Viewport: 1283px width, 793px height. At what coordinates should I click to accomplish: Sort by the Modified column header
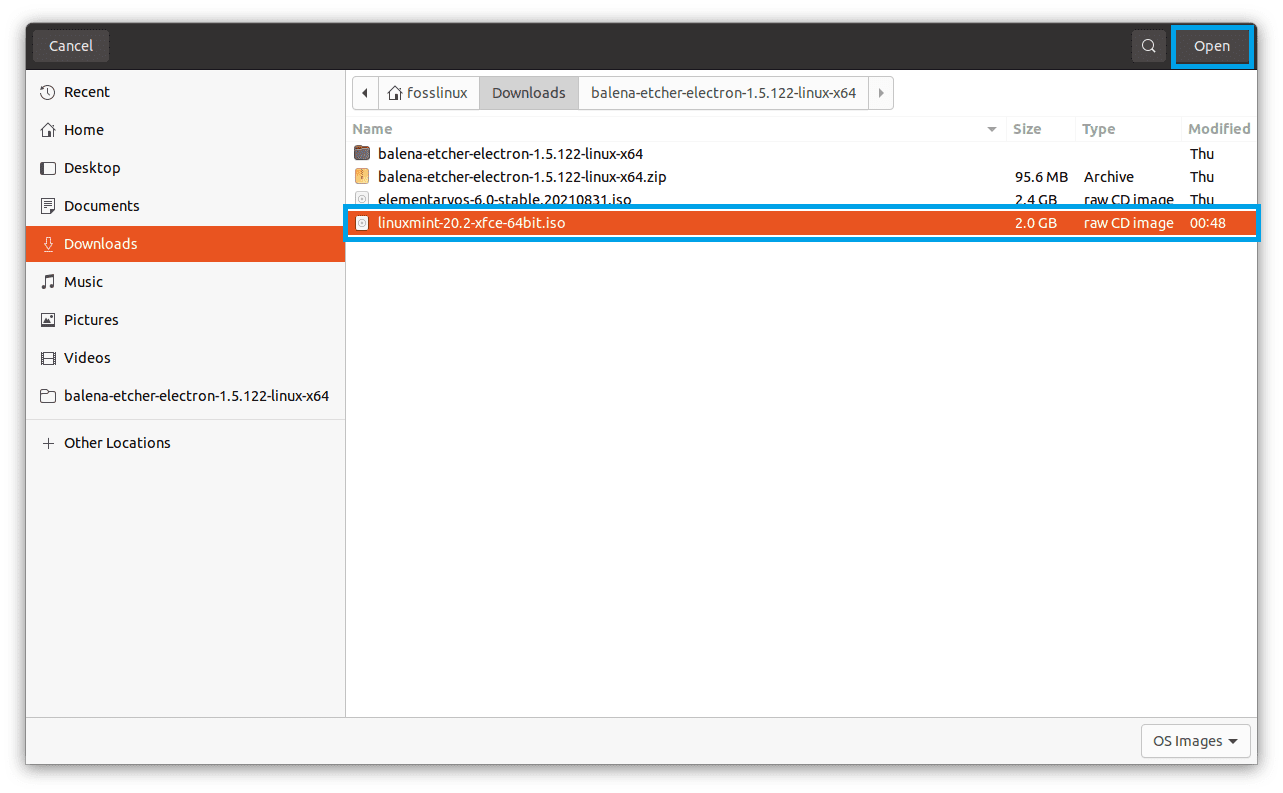[1219, 129]
